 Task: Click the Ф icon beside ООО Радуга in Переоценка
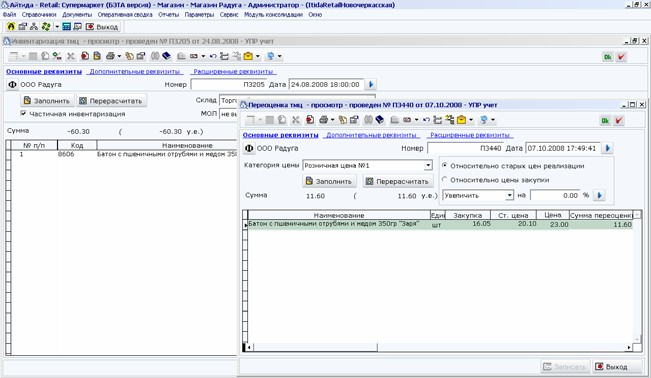[249, 148]
